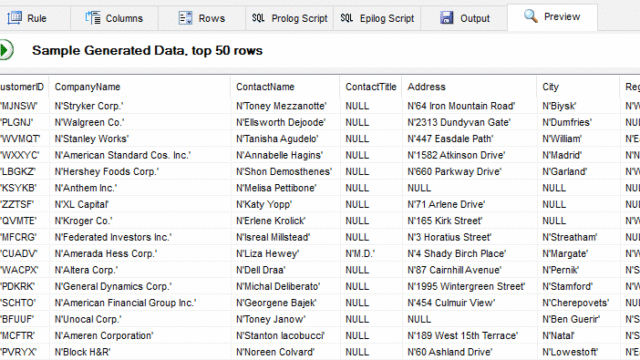Click the Rows tab icon
This screenshot has width=640, height=360.
(x=185, y=18)
